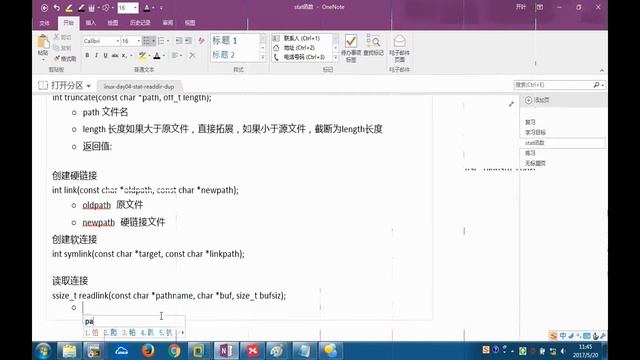Screen dimensions: 640x360
Task: Apply the yellow text highlight color
Action: pyautogui.click(x=142, y=56)
